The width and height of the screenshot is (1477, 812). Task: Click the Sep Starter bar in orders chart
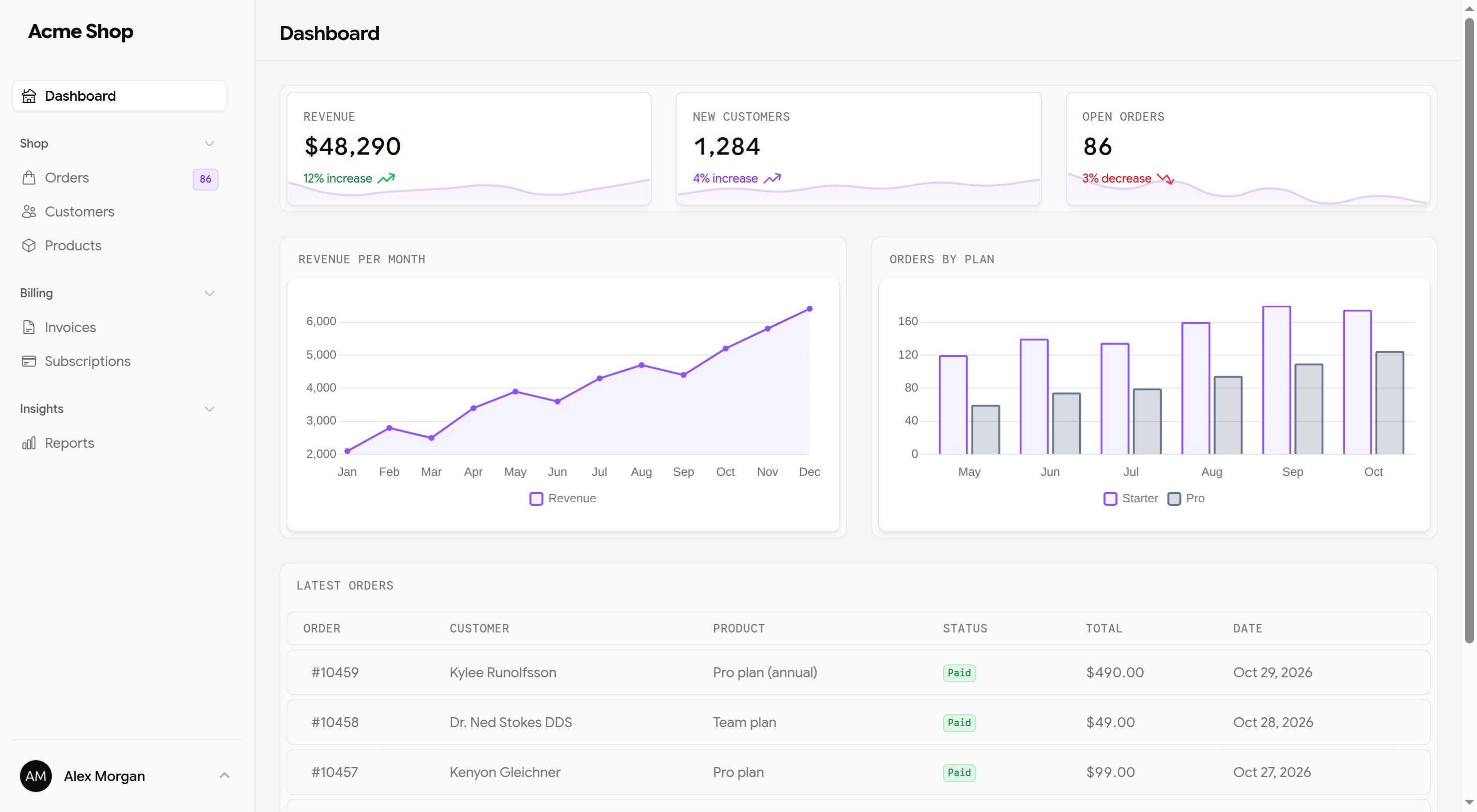coord(1276,380)
